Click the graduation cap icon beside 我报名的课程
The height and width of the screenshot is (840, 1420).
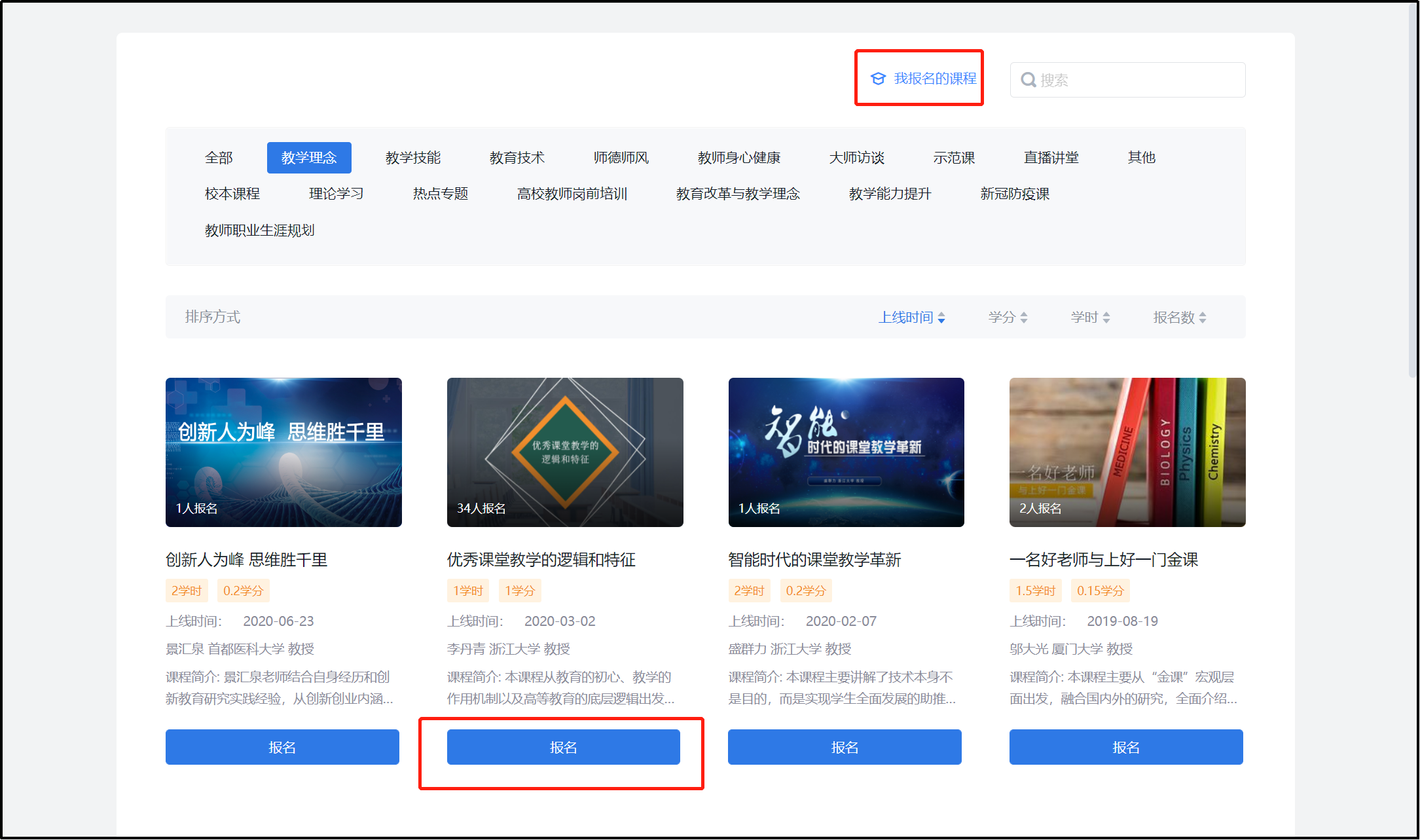877,79
